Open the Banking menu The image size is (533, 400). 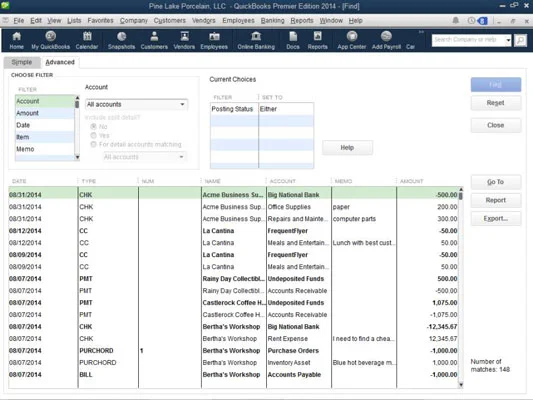273,21
